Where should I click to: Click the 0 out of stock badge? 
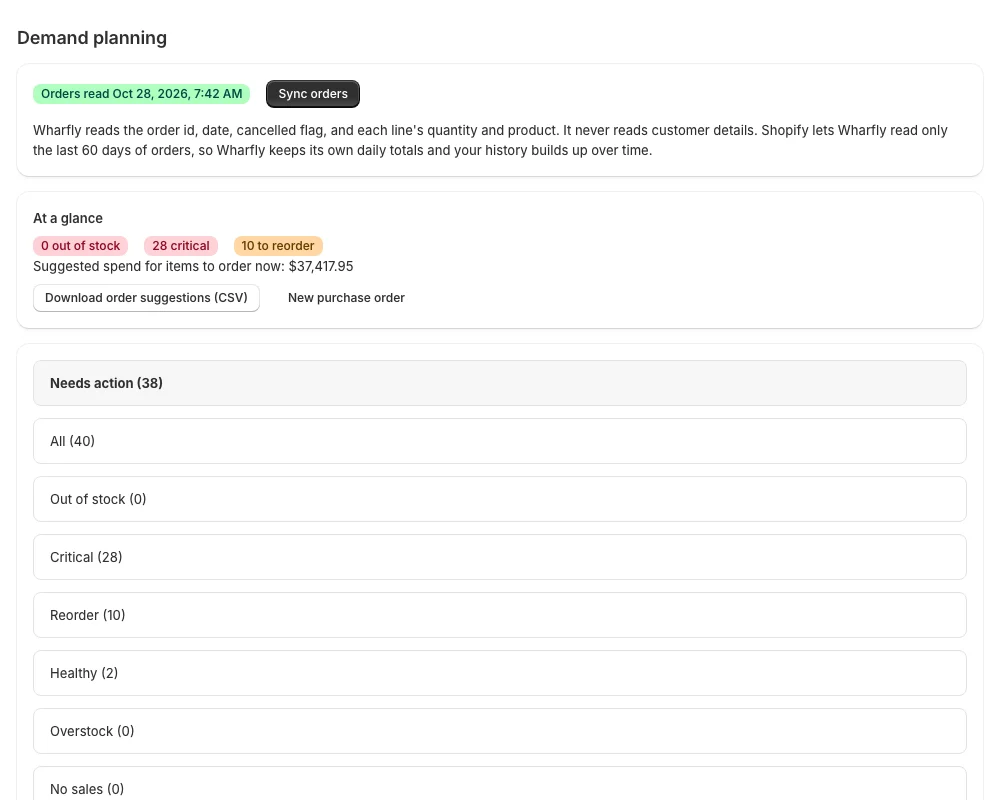click(80, 246)
